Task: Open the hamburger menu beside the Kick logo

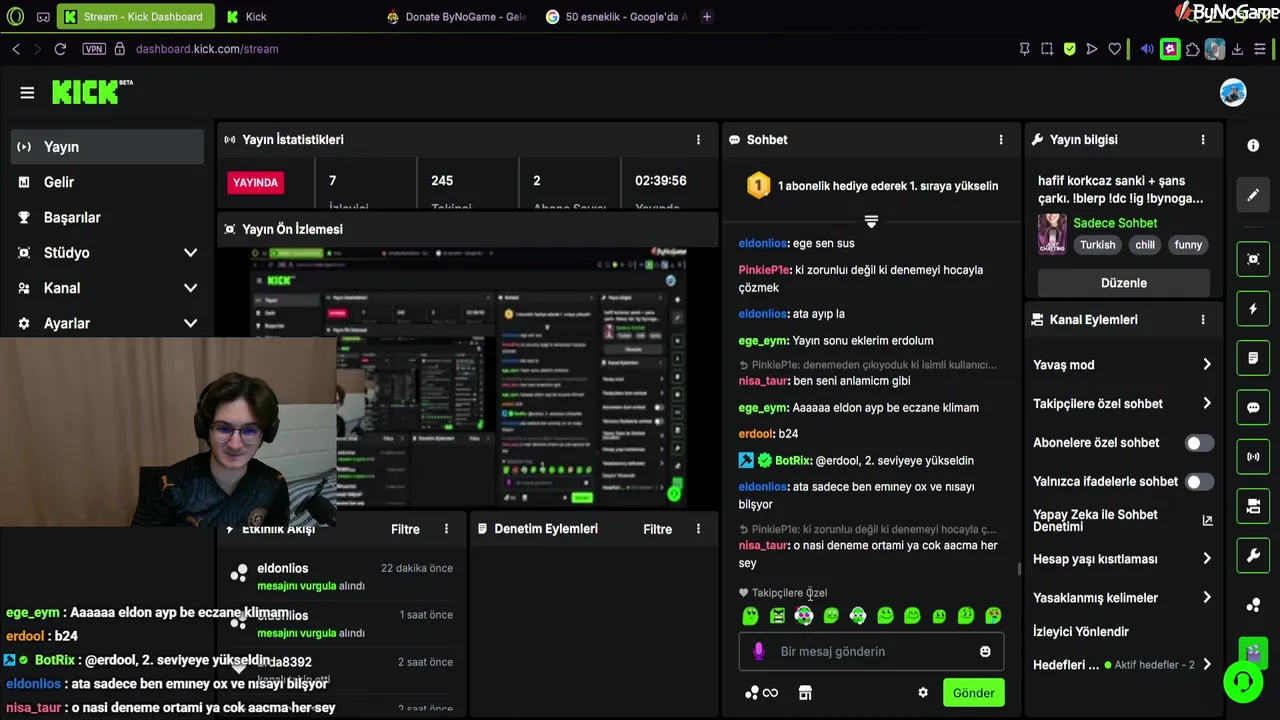Action: pos(27,93)
